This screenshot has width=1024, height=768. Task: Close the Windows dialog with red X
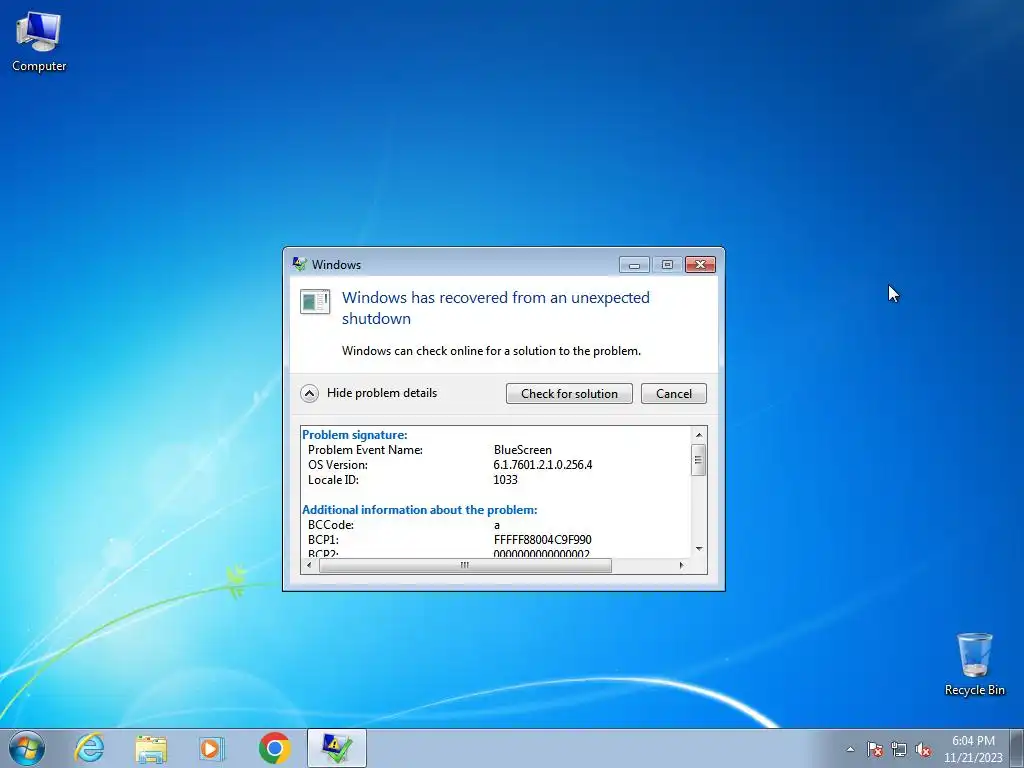coord(700,264)
